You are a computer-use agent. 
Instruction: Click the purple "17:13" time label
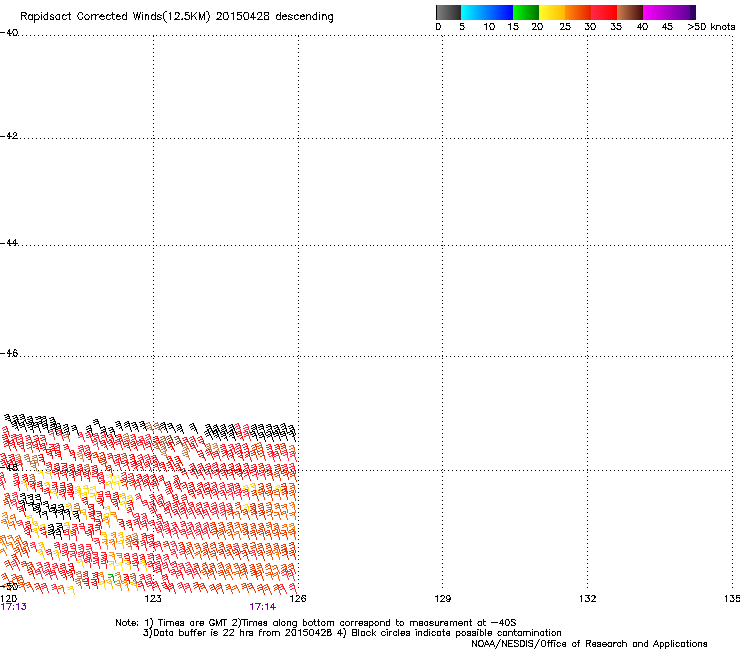coord(14,607)
